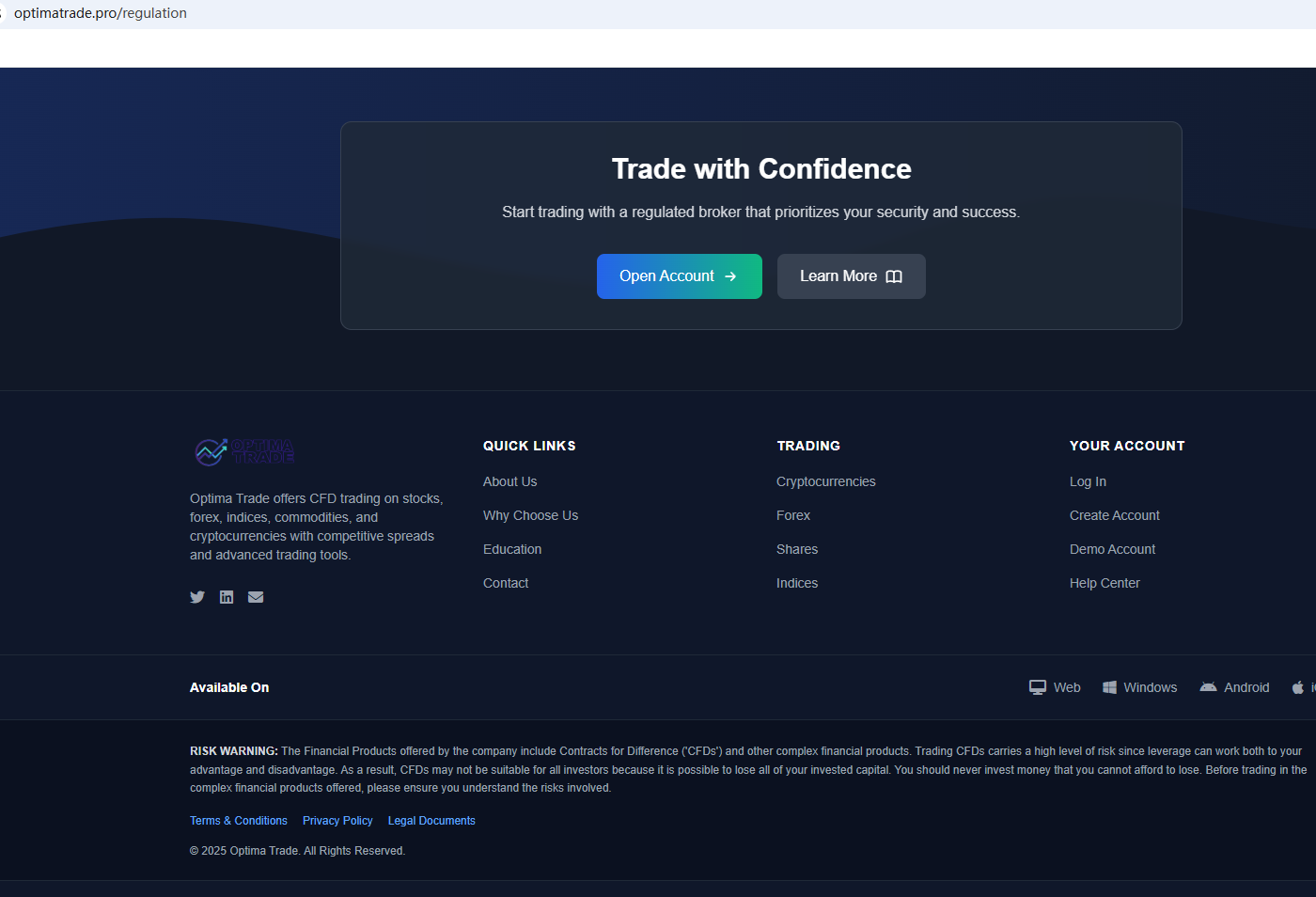Open the Legal Documents link
1316x897 pixels.
(431, 821)
